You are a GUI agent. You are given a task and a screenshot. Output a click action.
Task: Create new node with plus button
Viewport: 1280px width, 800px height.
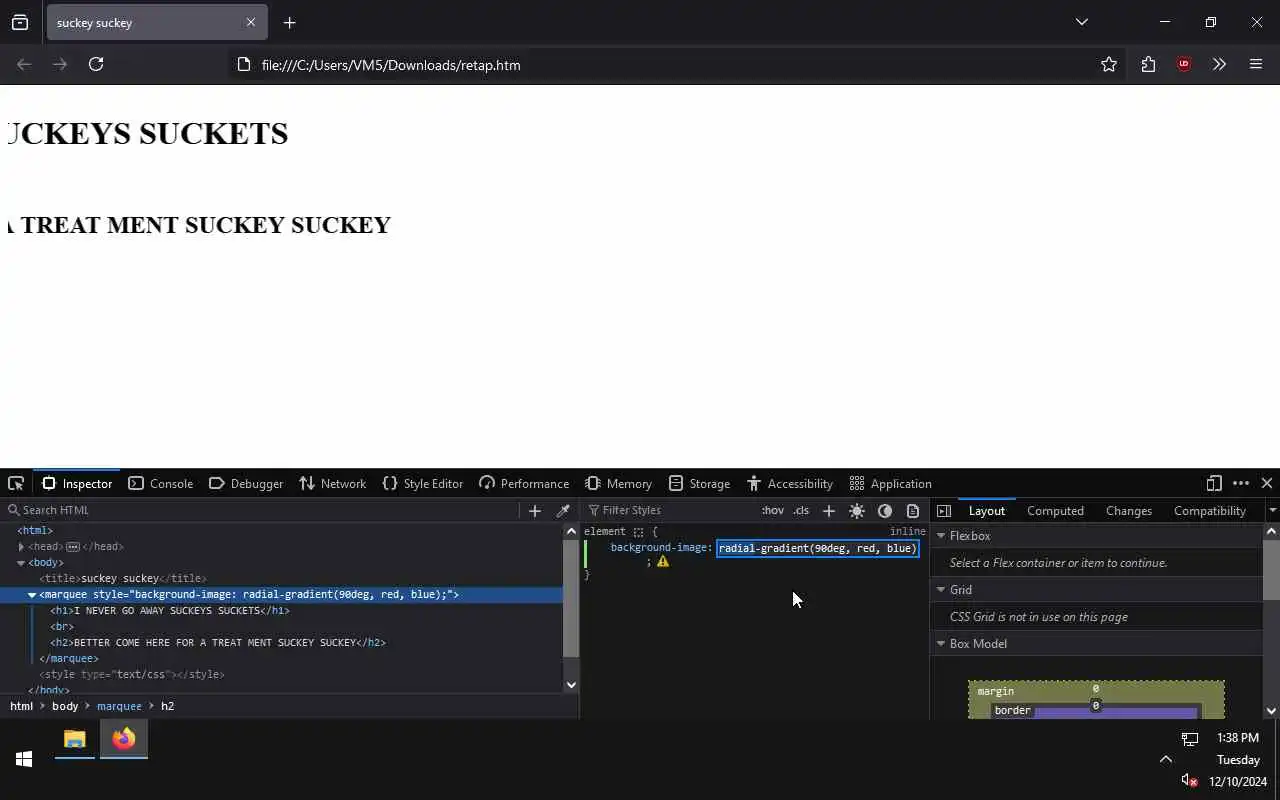(x=535, y=510)
